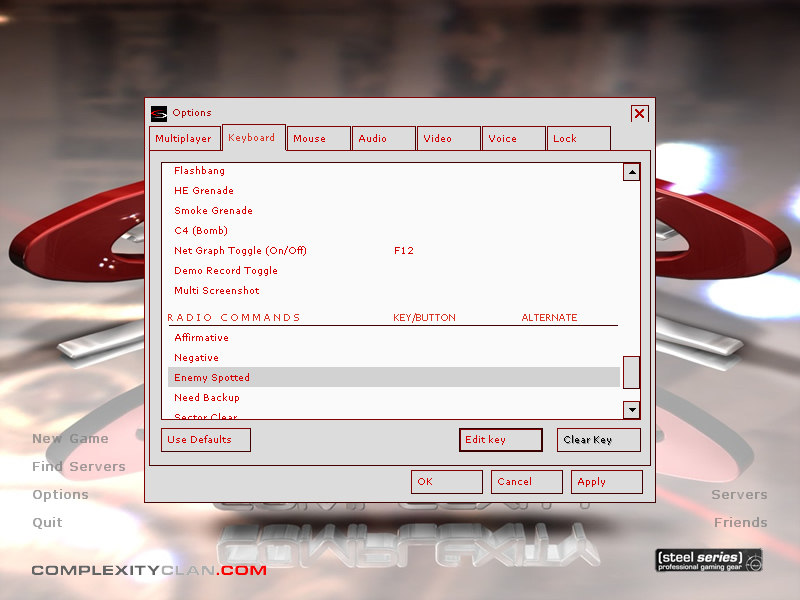The image size is (800, 600).
Task: Apply the keyboard settings
Action: click(607, 482)
